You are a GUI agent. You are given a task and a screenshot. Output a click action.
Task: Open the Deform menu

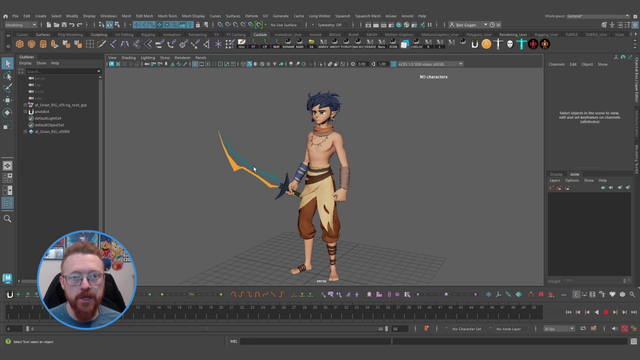(251, 16)
